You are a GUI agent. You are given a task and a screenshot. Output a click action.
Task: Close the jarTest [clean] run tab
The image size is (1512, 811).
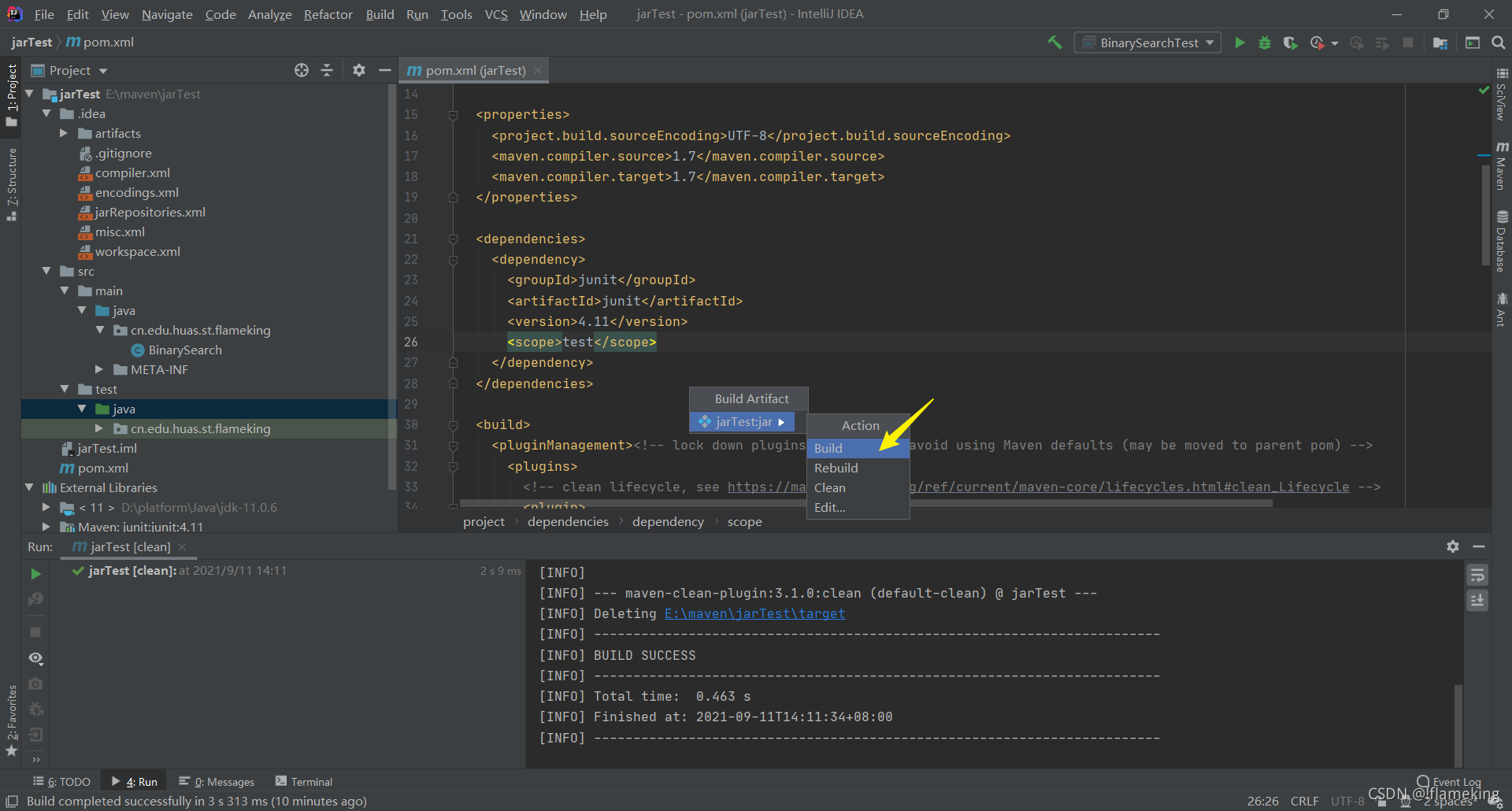tap(182, 546)
